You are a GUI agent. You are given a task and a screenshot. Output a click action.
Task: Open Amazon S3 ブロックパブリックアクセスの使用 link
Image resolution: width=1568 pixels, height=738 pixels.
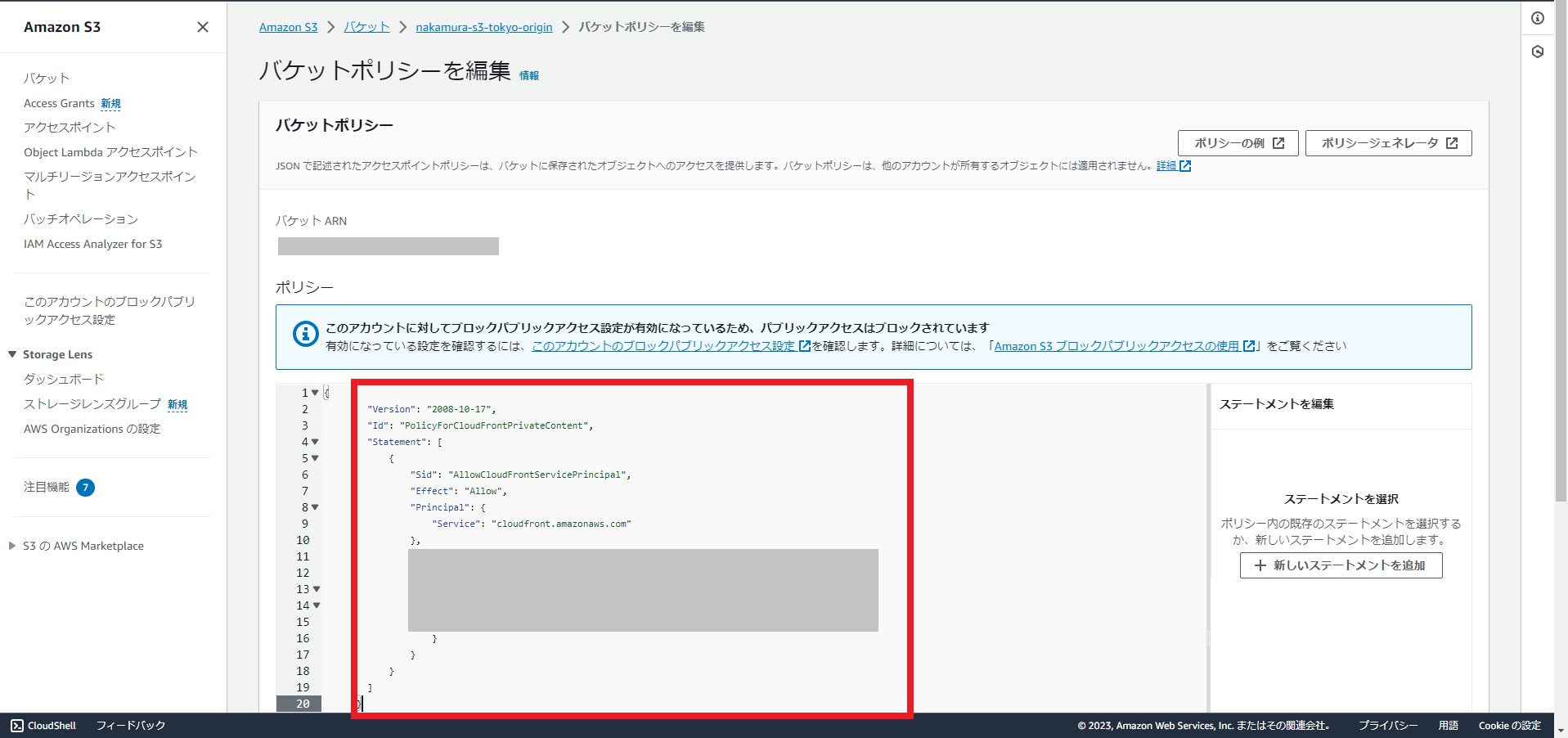click(1124, 346)
